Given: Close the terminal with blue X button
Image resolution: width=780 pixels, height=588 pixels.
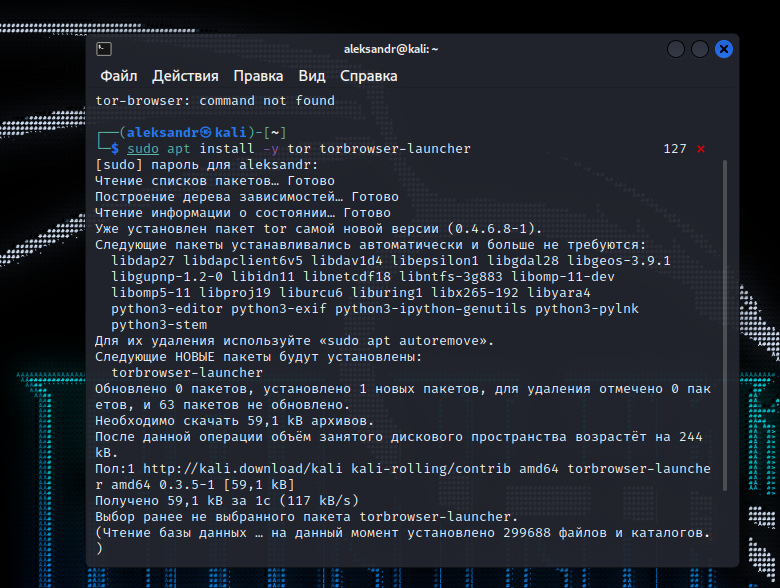Looking at the screenshot, I should pos(724,49).
